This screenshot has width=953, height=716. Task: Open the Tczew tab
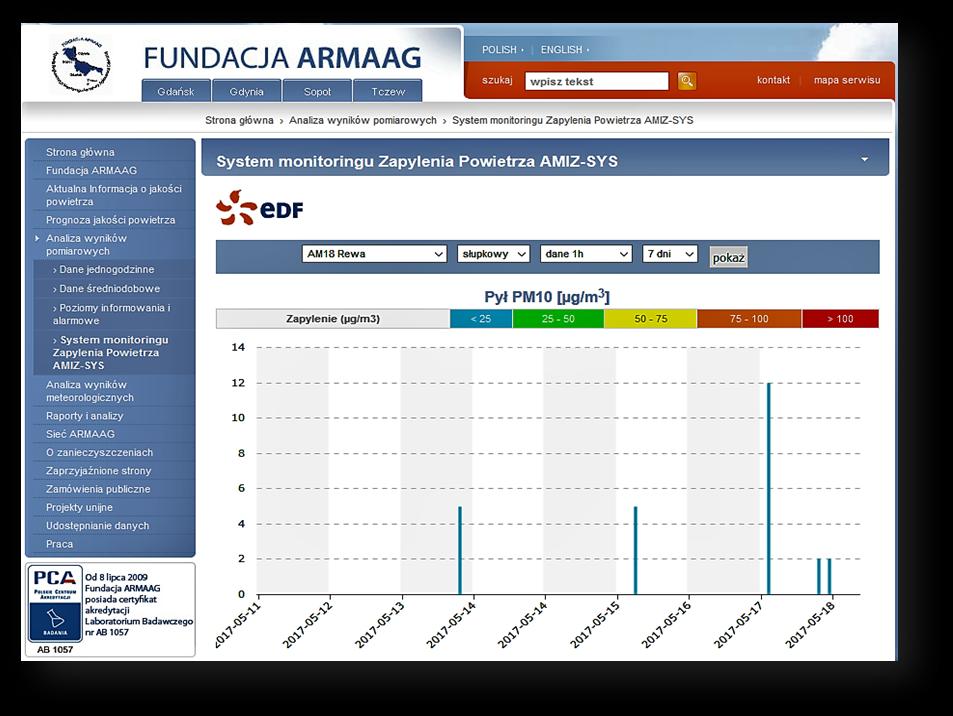pos(388,91)
